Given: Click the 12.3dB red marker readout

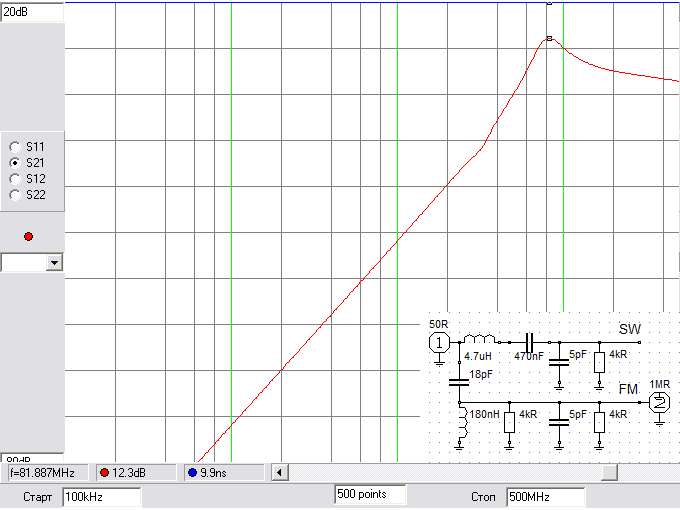Looking at the screenshot, I should point(135,472).
